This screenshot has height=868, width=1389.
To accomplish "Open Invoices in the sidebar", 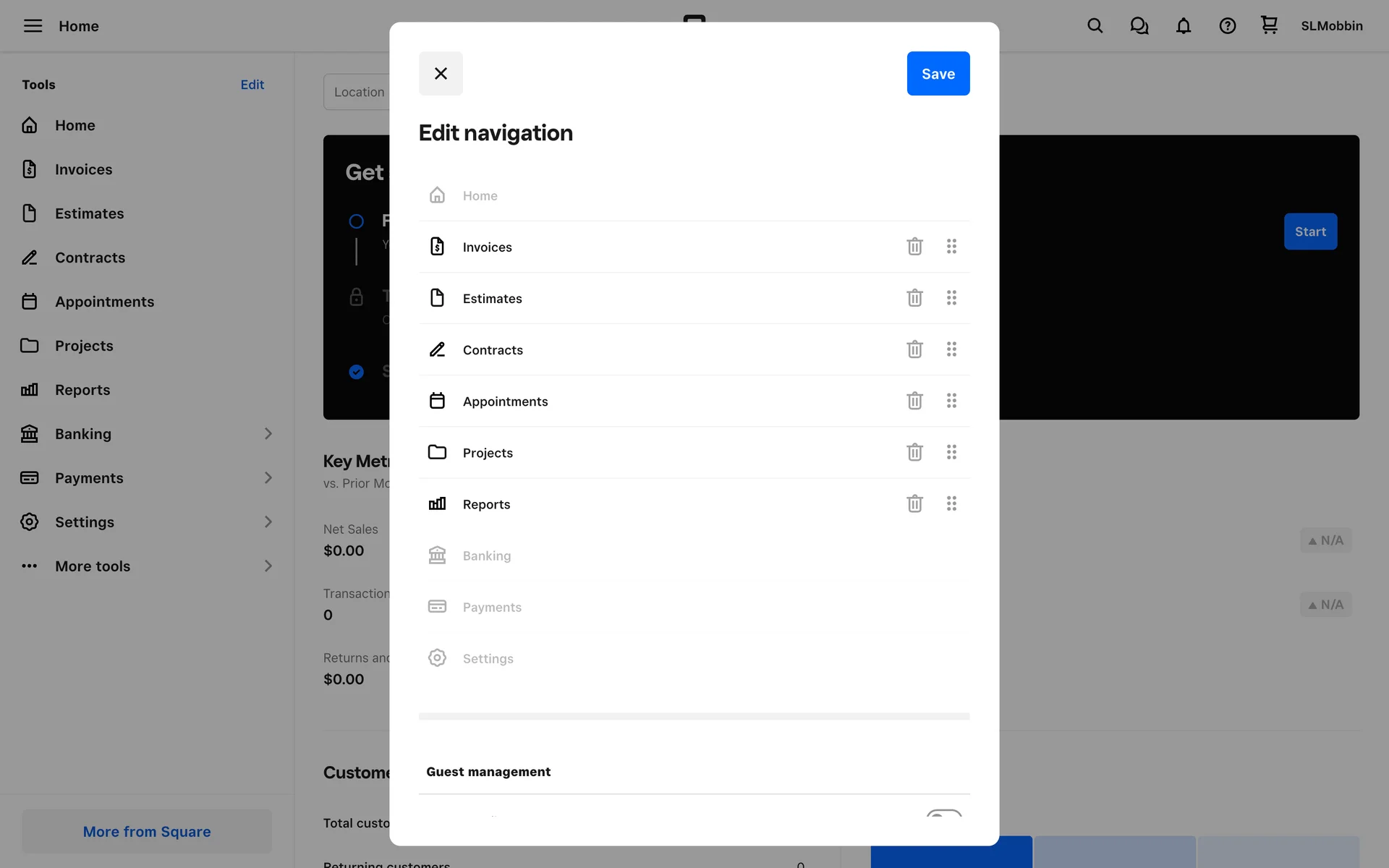I will click(x=83, y=169).
